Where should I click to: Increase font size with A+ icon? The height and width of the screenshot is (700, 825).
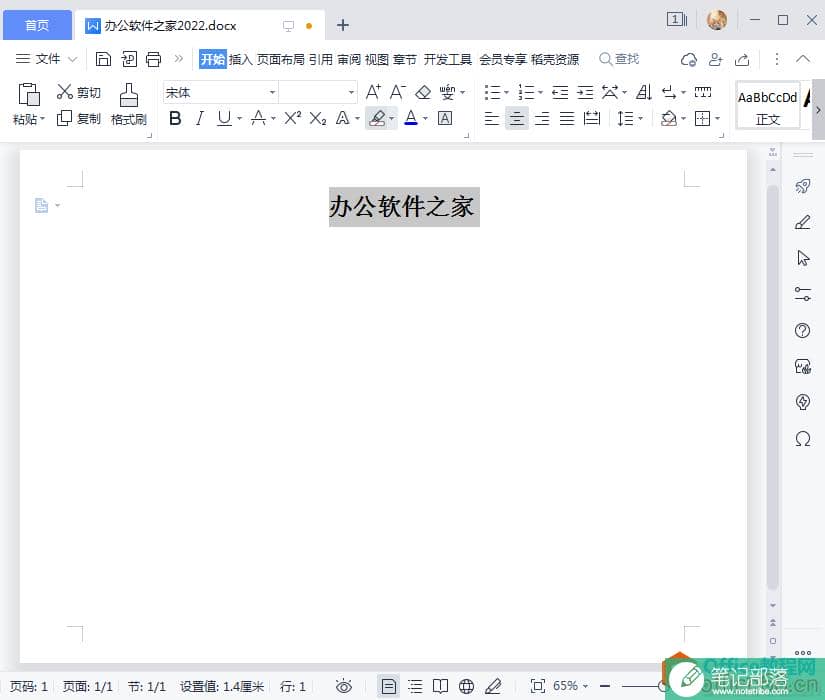[373, 92]
